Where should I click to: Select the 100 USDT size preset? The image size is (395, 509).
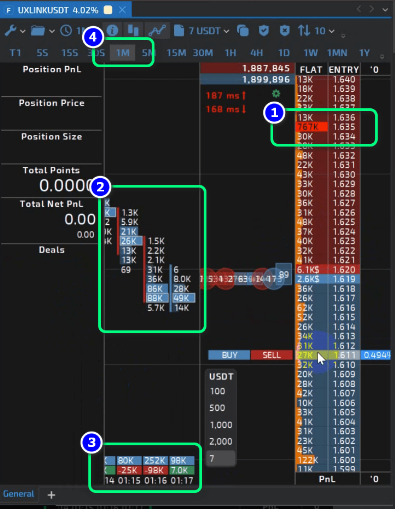pyautogui.click(x=217, y=391)
